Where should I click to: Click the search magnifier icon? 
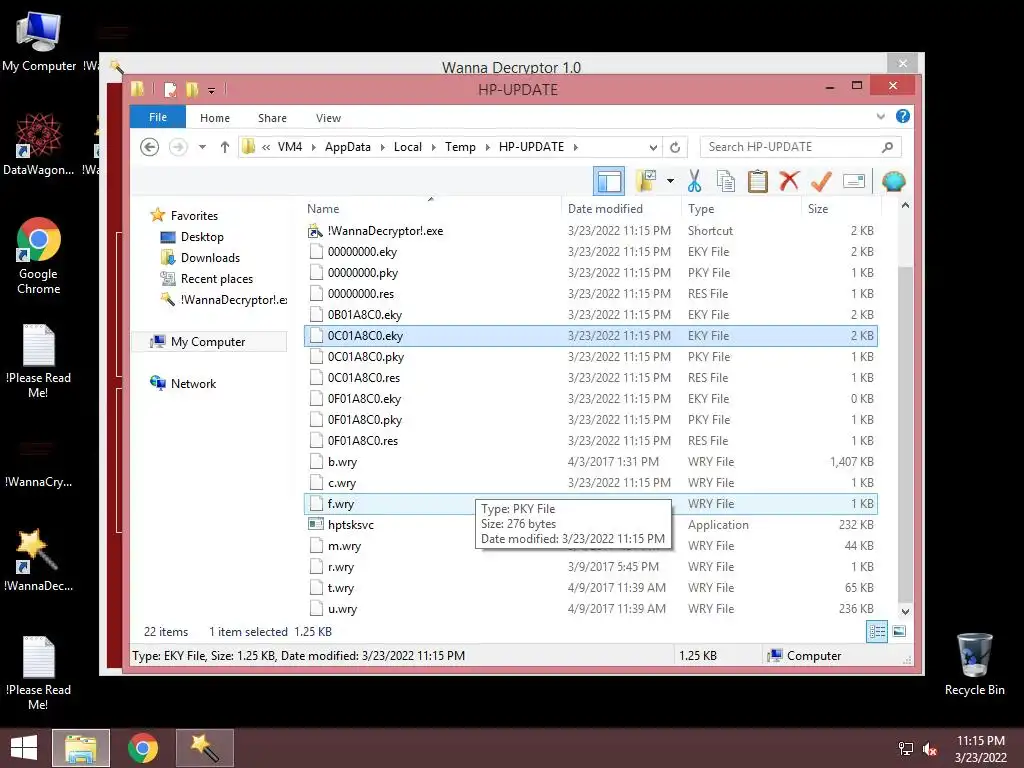887,147
